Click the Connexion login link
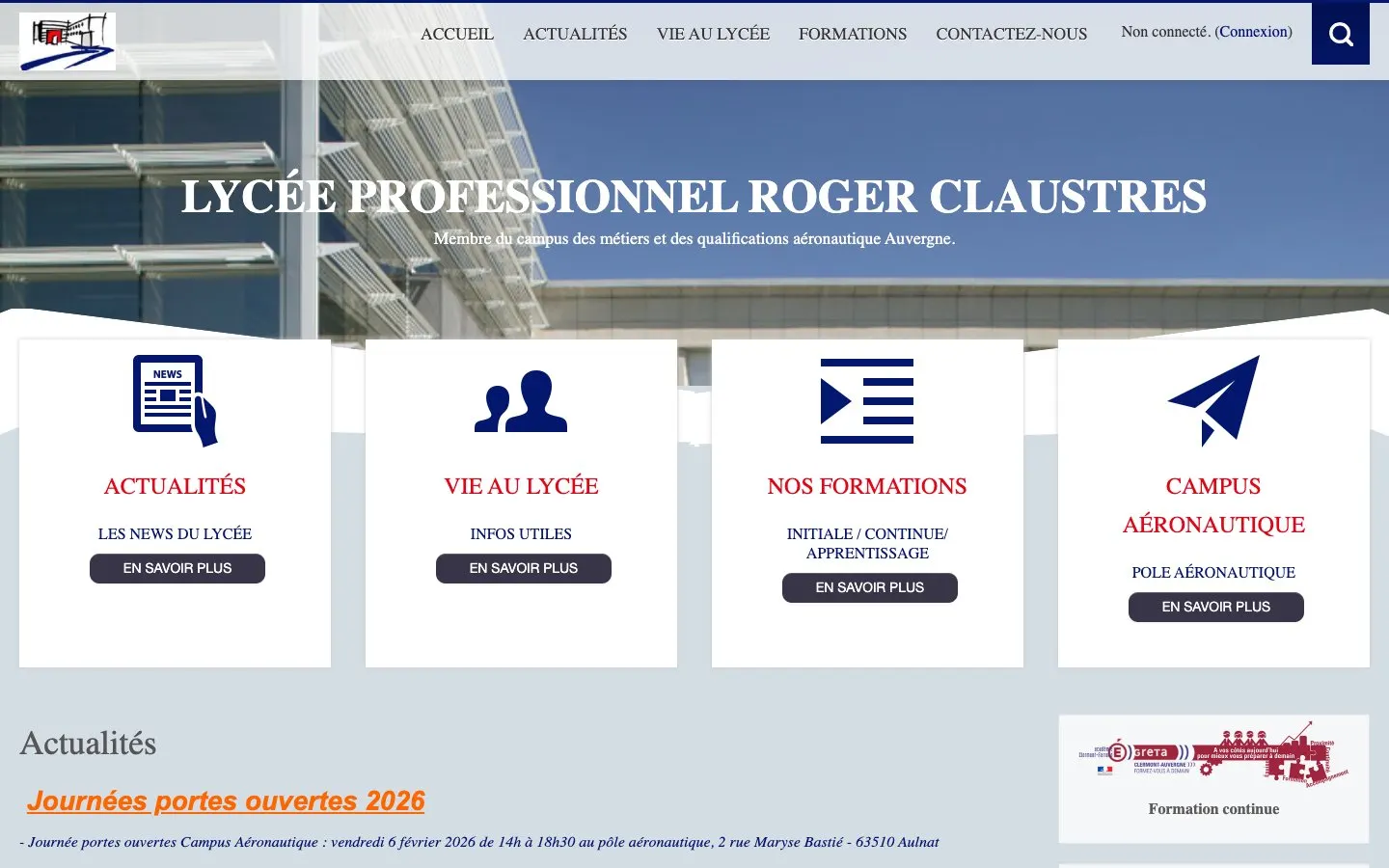This screenshot has height=868, width=1389. point(1254,32)
